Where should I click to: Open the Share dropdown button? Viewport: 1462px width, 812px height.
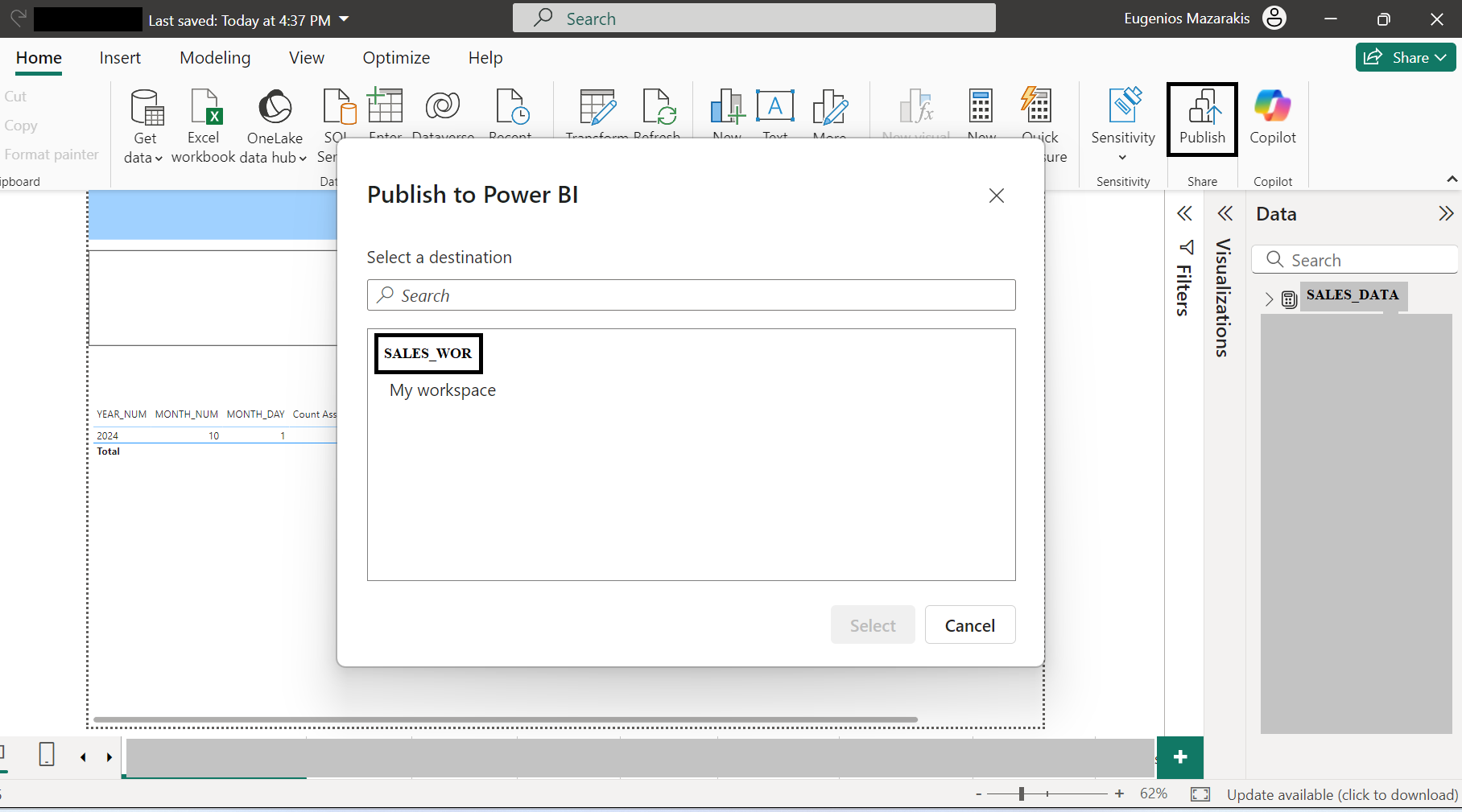tap(1406, 57)
